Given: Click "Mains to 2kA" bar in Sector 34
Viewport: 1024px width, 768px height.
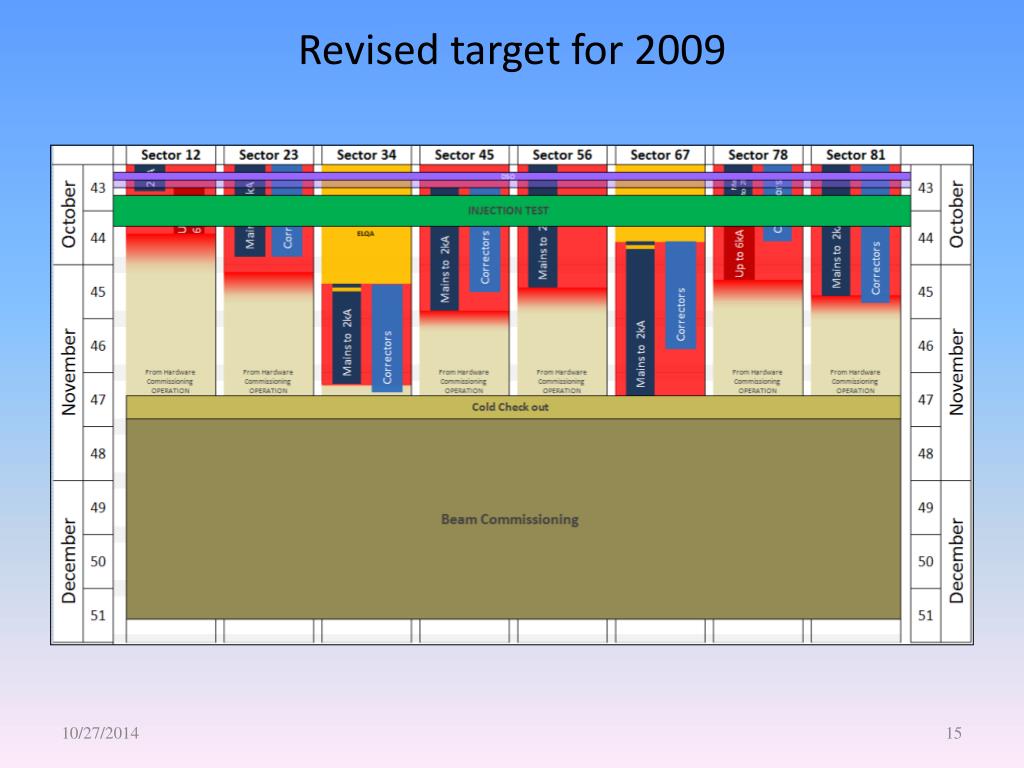Looking at the screenshot, I should (347, 334).
